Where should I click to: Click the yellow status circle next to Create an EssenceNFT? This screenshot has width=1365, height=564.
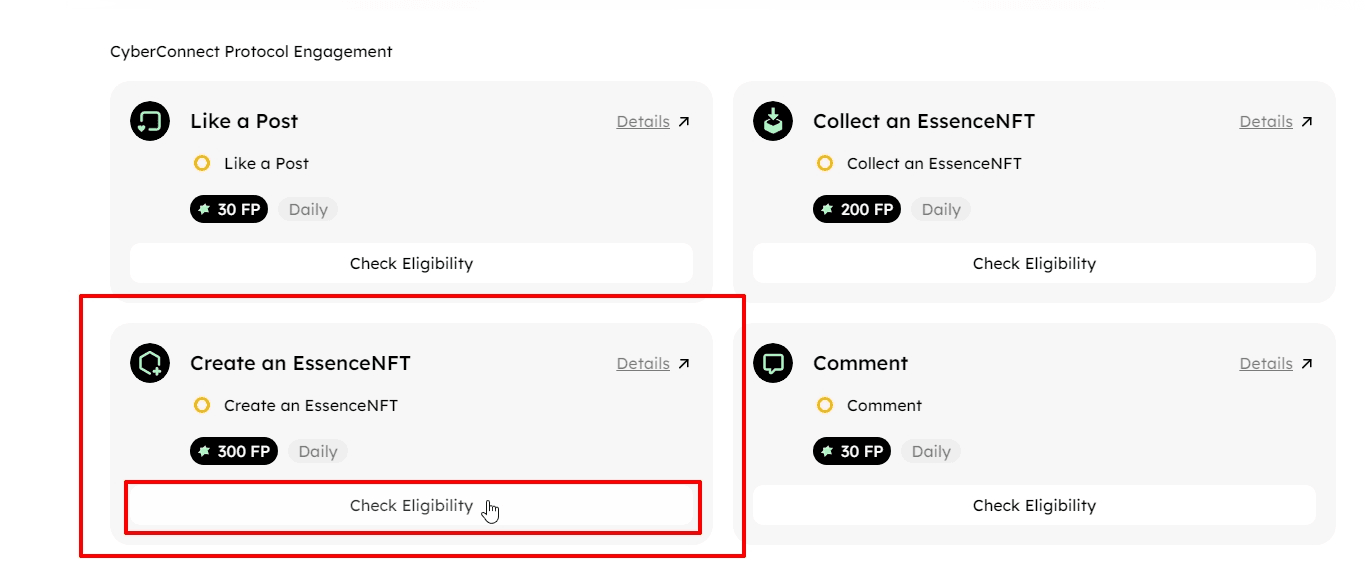pyautogui.click(x=202, y=405)
